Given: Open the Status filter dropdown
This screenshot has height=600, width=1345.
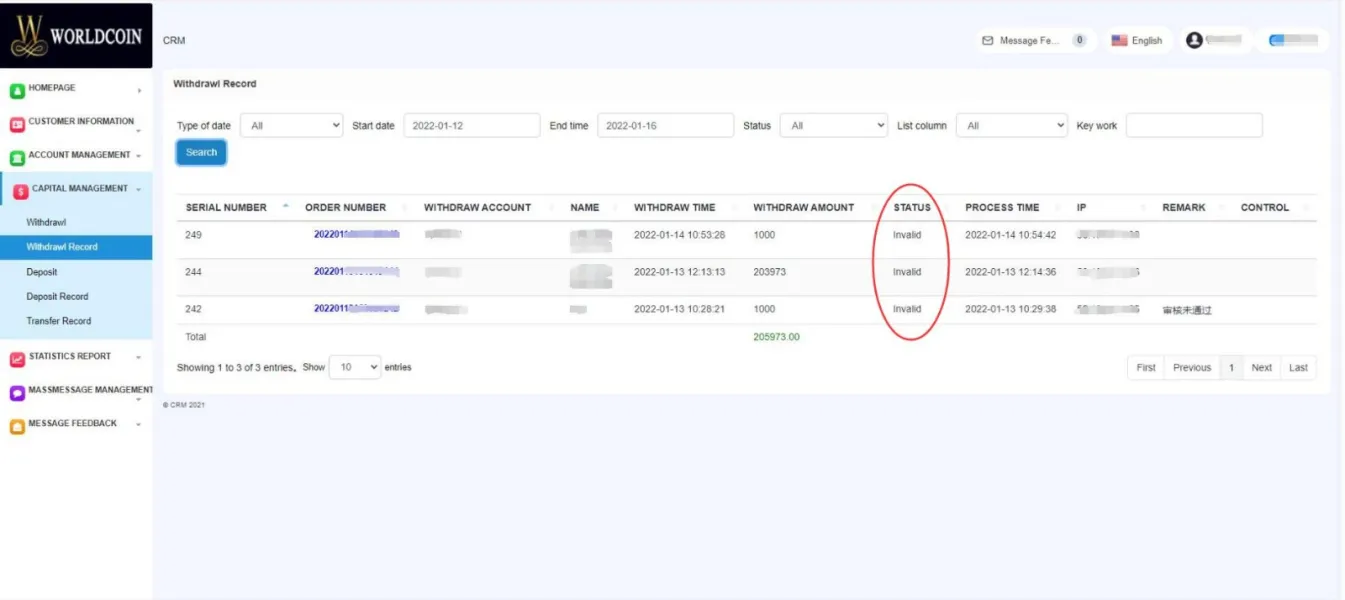Looking at the screenshot, I should tap(833, 126).
